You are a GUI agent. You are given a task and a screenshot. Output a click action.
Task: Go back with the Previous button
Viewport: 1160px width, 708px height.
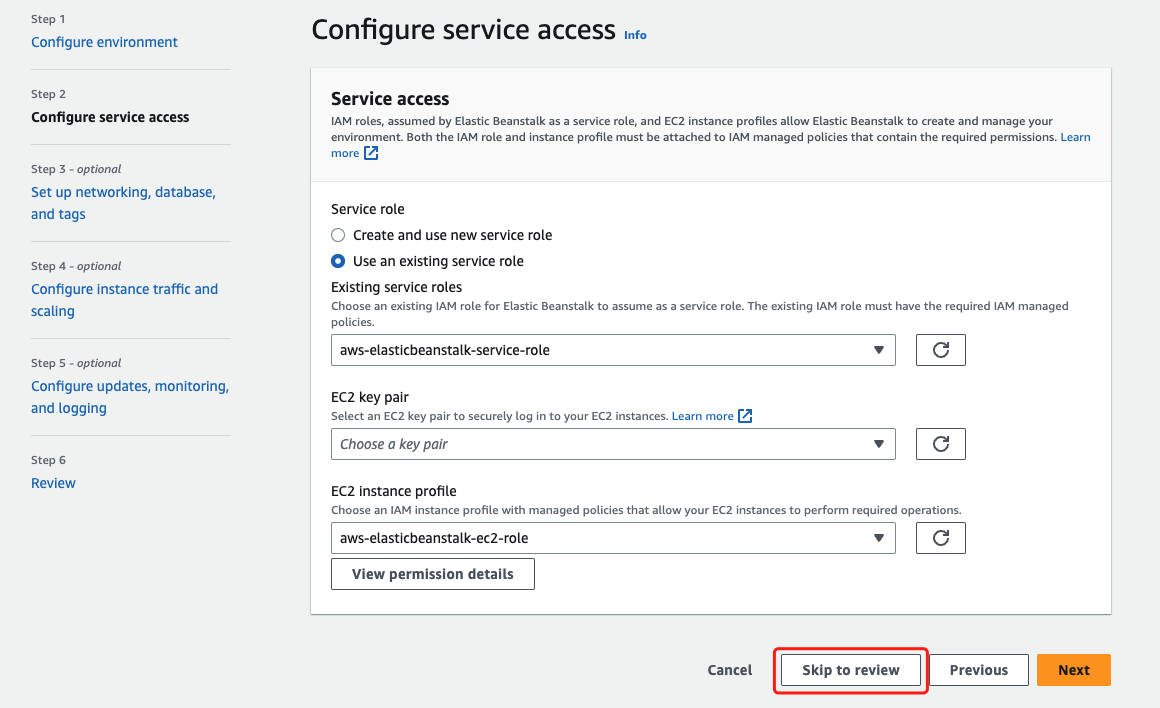[x=978, y=670]
